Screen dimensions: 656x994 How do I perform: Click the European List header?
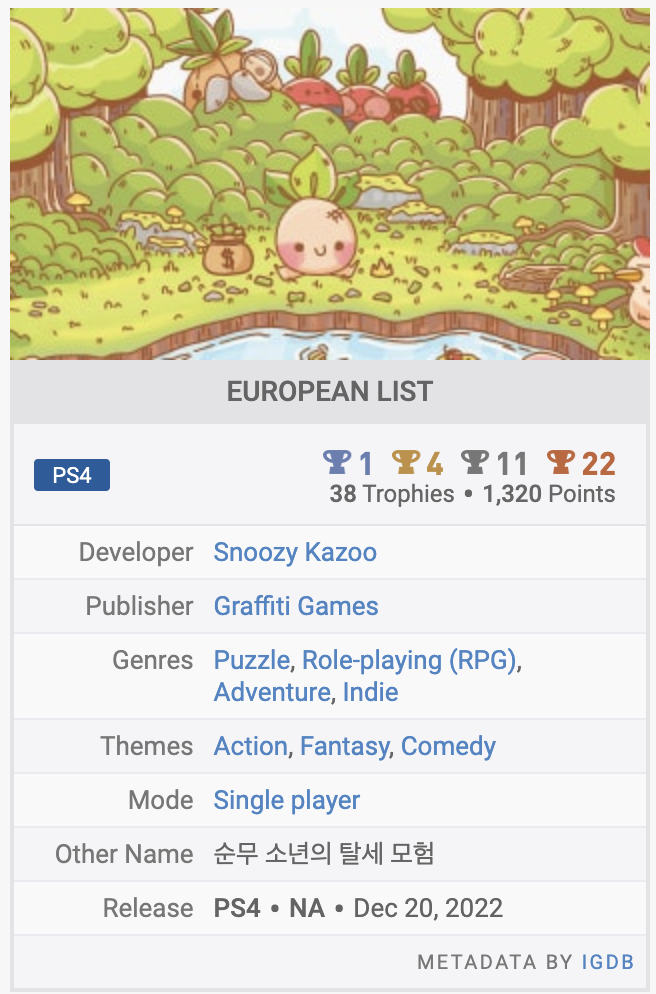[x=330, y=391]
